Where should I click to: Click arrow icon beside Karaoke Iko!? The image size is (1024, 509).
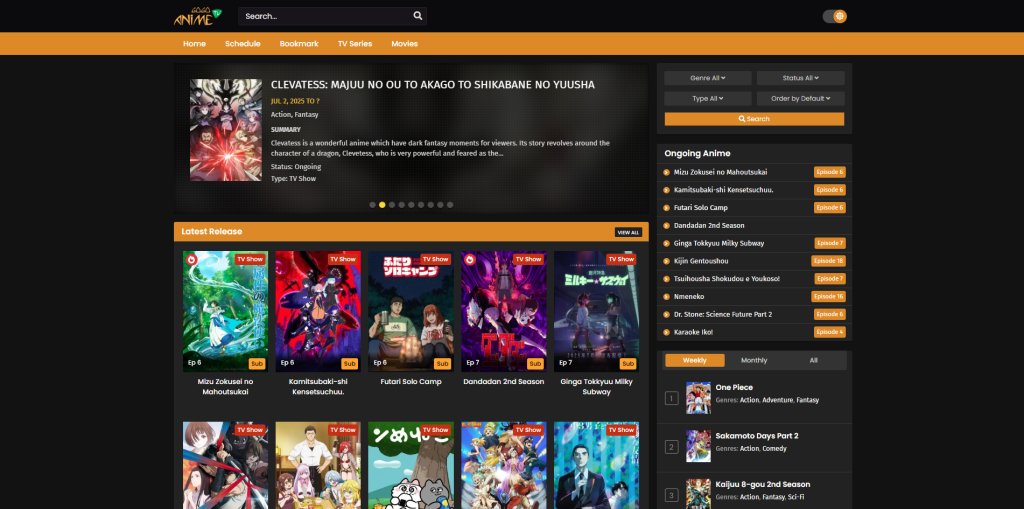[667, 332]
